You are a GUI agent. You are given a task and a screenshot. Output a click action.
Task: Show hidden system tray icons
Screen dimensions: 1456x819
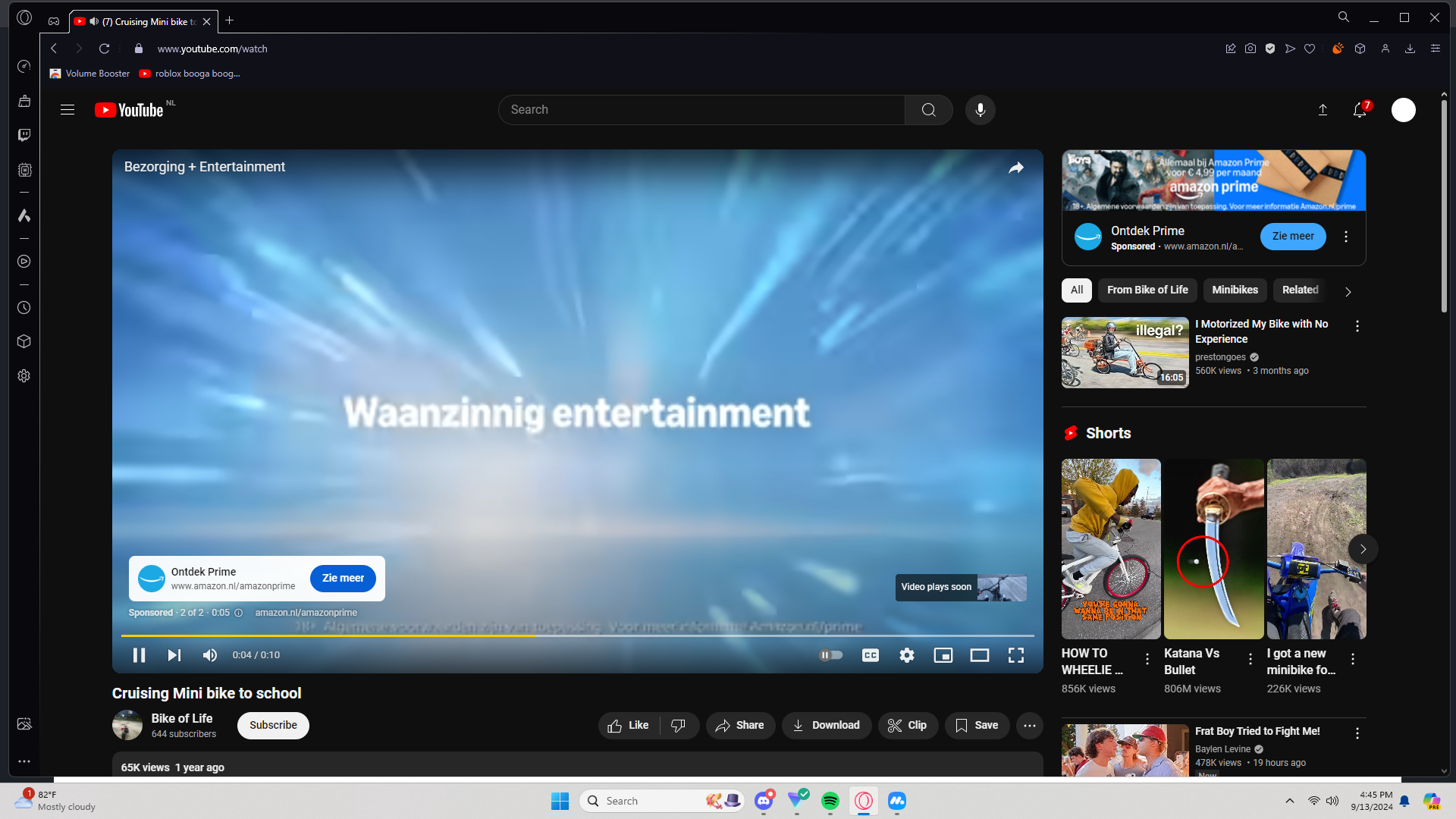[1289, 801]
